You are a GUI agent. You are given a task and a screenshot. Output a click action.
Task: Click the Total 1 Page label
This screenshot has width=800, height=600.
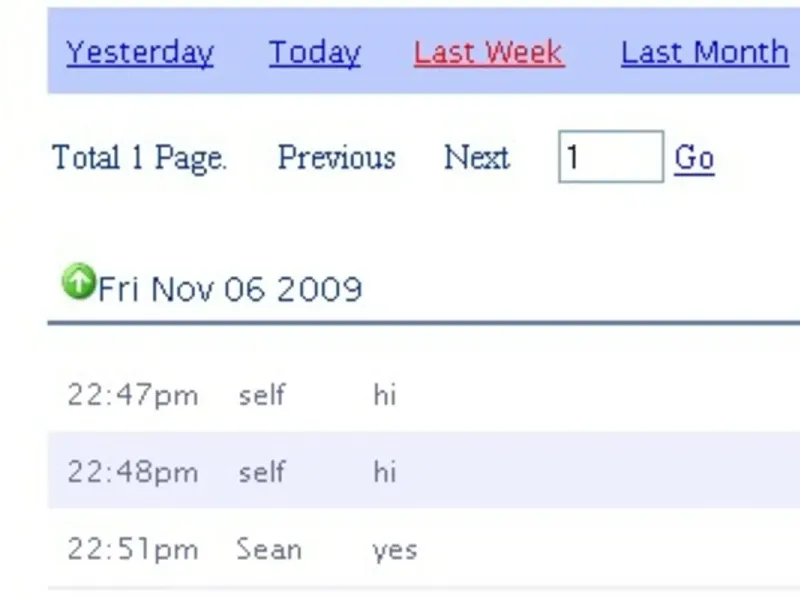tap(139, 158)
